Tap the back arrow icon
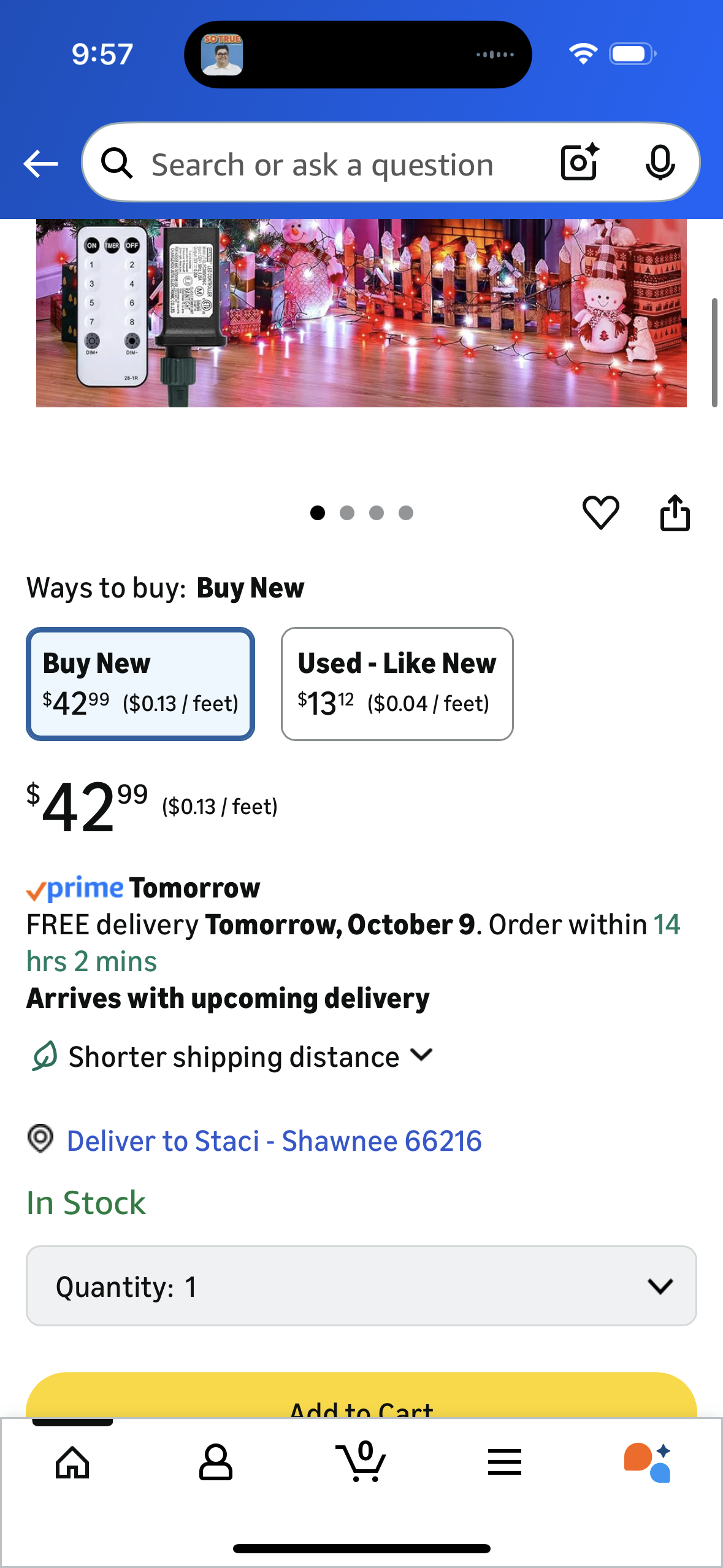The width and height of the screenshot is (723, 1568). 40,164
